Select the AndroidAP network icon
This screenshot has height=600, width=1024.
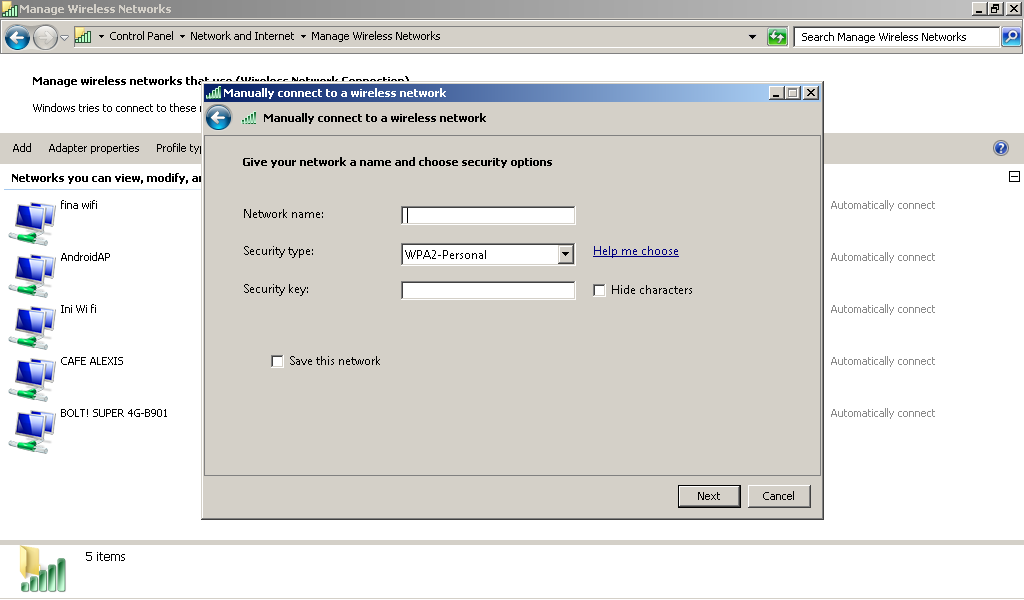(31, 270)
